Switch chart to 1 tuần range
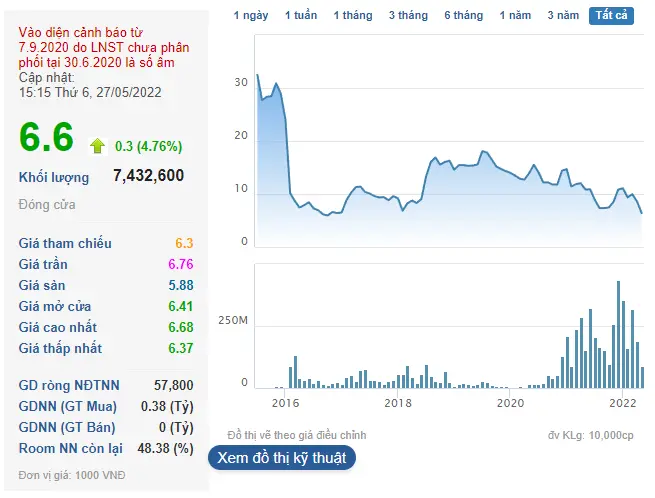The width and height of the screenshot is (655, 498). 300,16
